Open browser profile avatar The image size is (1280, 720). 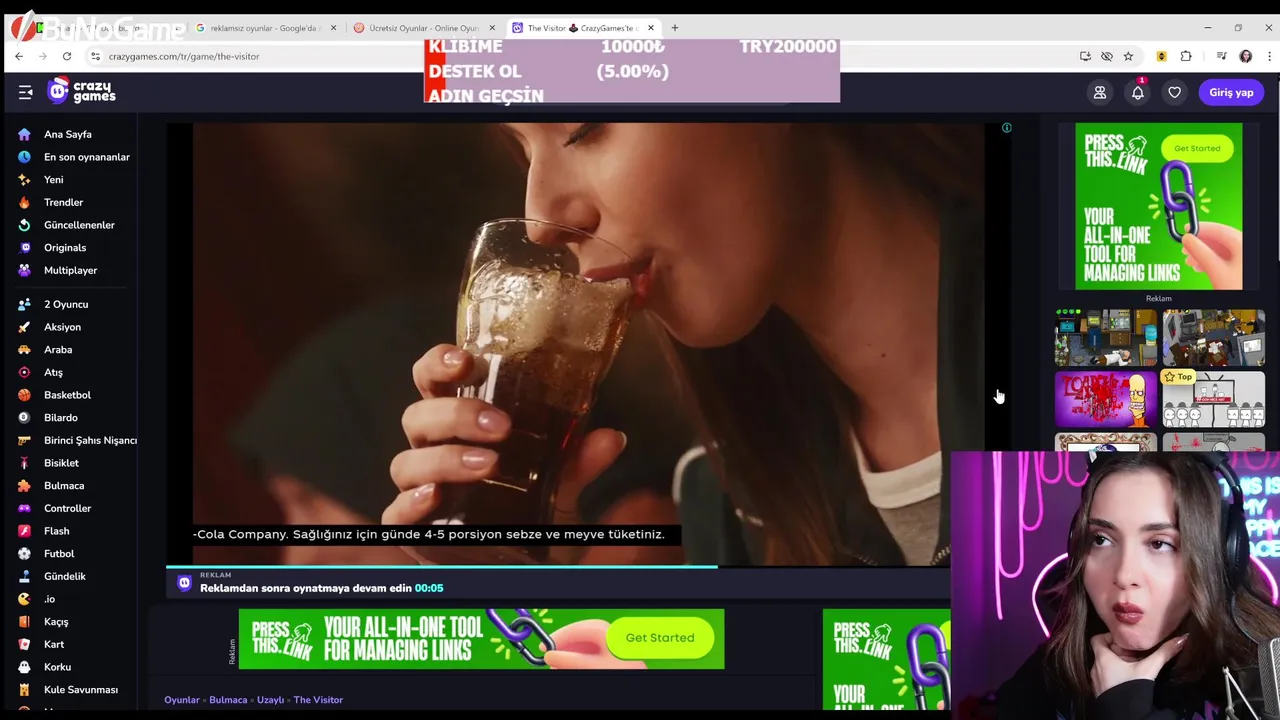click(1246, 56)
